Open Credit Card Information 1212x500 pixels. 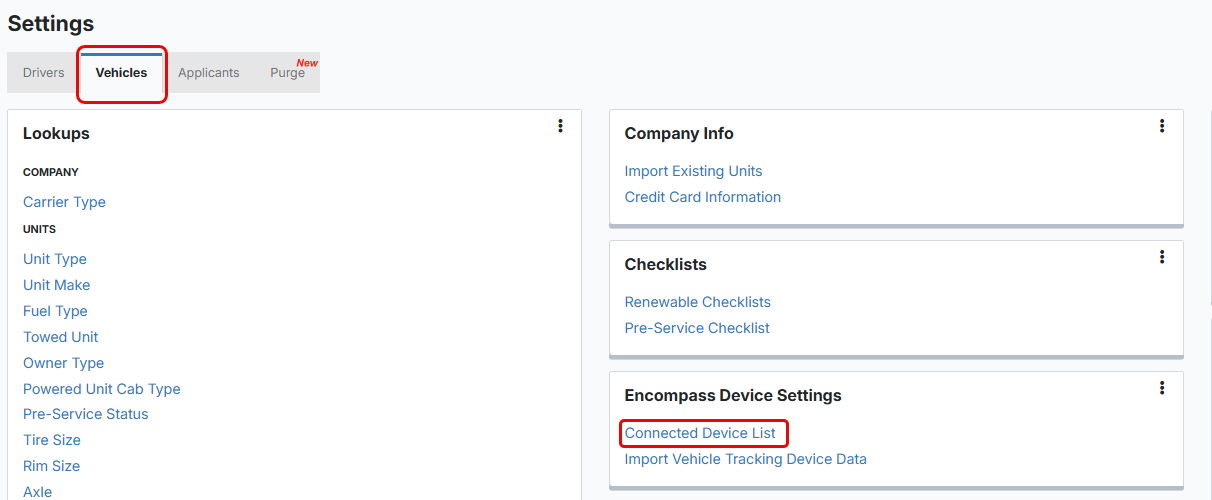pyautogui.click(x=703, y=197)
